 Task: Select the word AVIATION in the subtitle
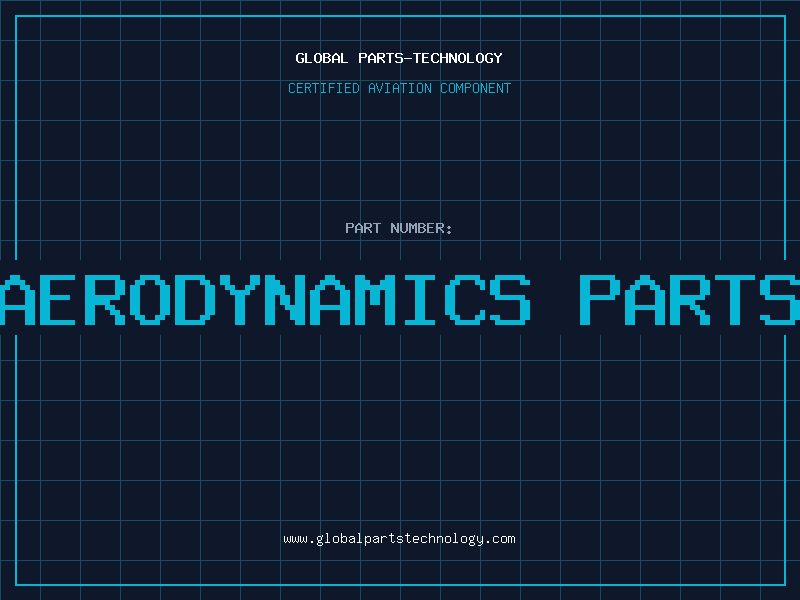(x=399, y=88)
